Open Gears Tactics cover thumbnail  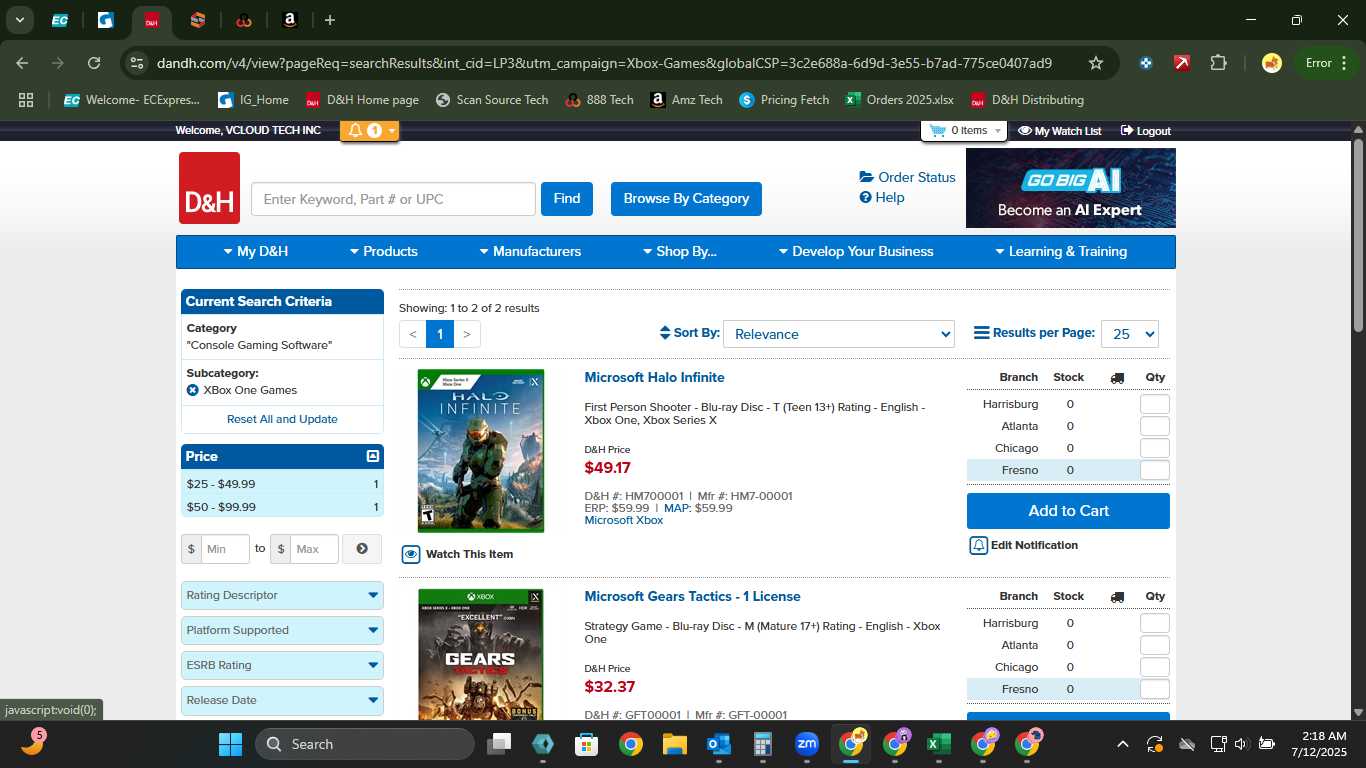pos(481,654)
